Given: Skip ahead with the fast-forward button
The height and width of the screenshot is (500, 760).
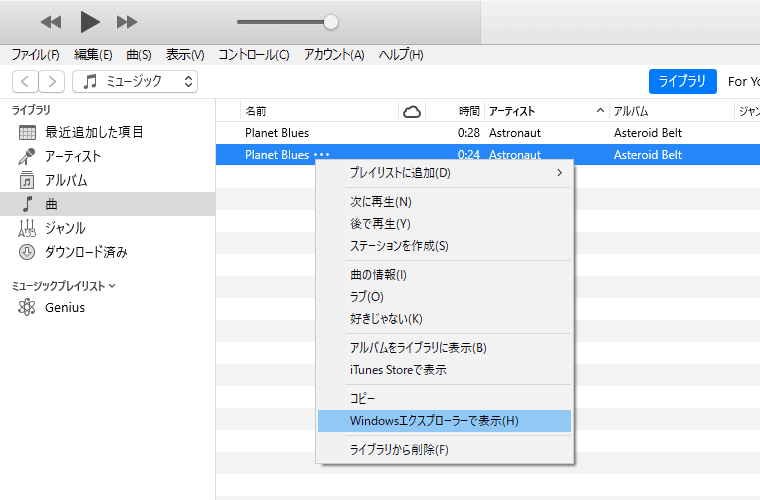Looking at the screenshot, I should 127,22.
